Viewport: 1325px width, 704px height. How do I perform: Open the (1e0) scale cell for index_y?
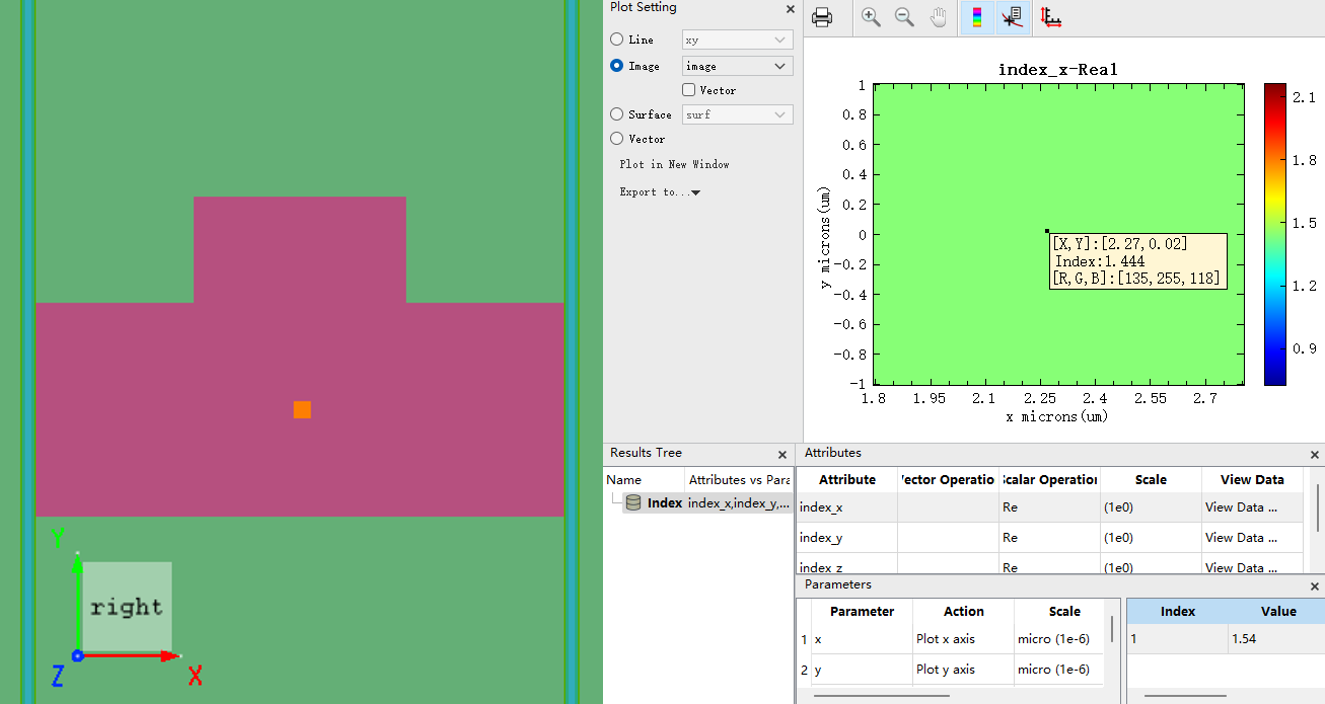pyautogui.click(x=1151, y=537)
